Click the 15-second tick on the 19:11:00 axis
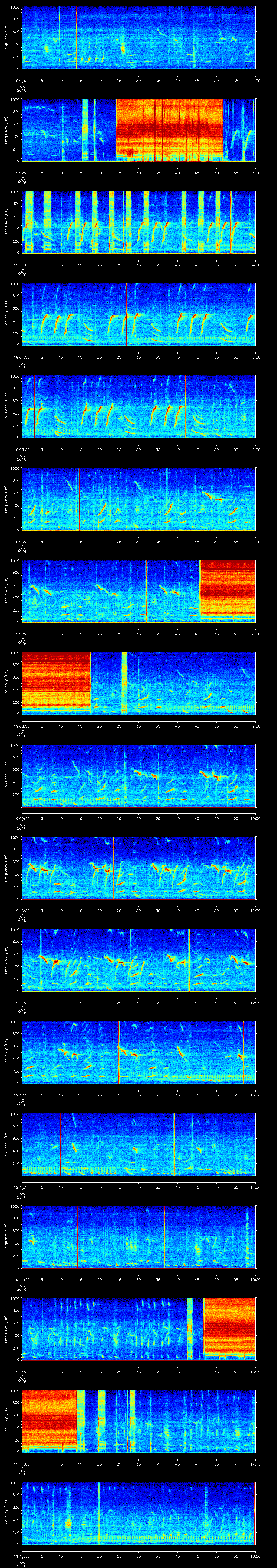This screenshot has height=1568, width=277. (x=80, y=1003)
